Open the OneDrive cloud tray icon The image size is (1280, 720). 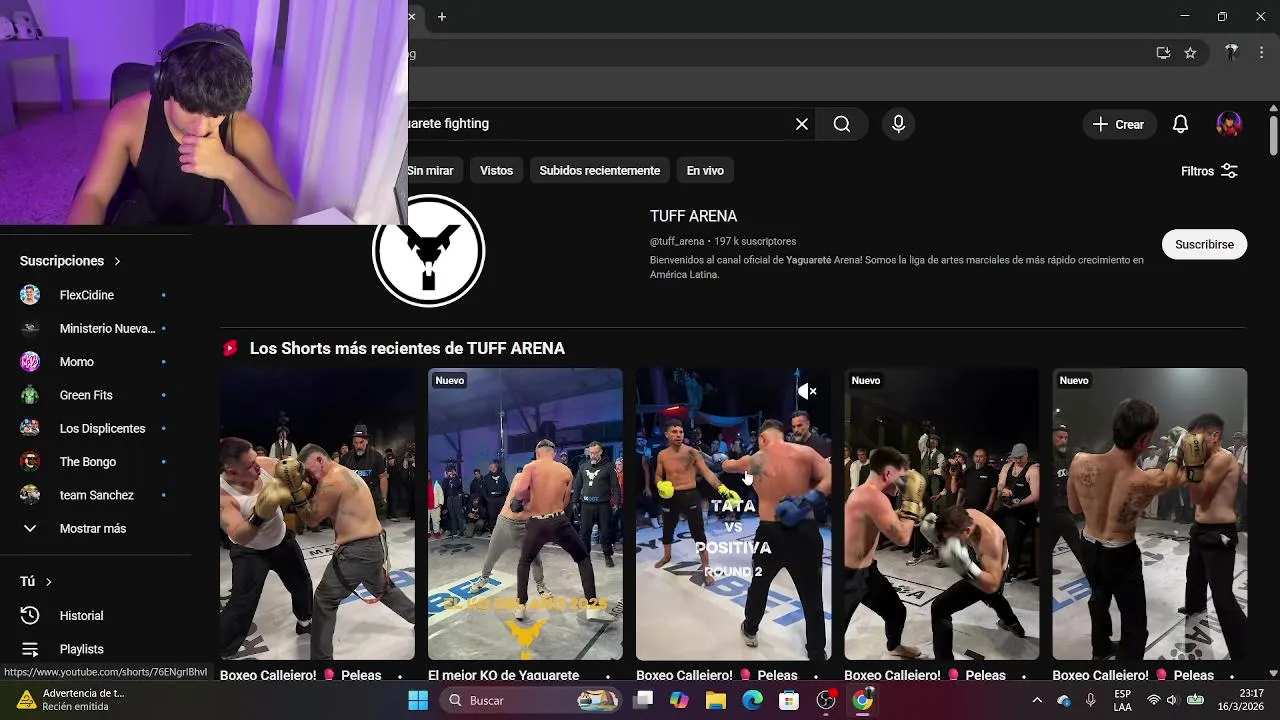click(1064, 700)
